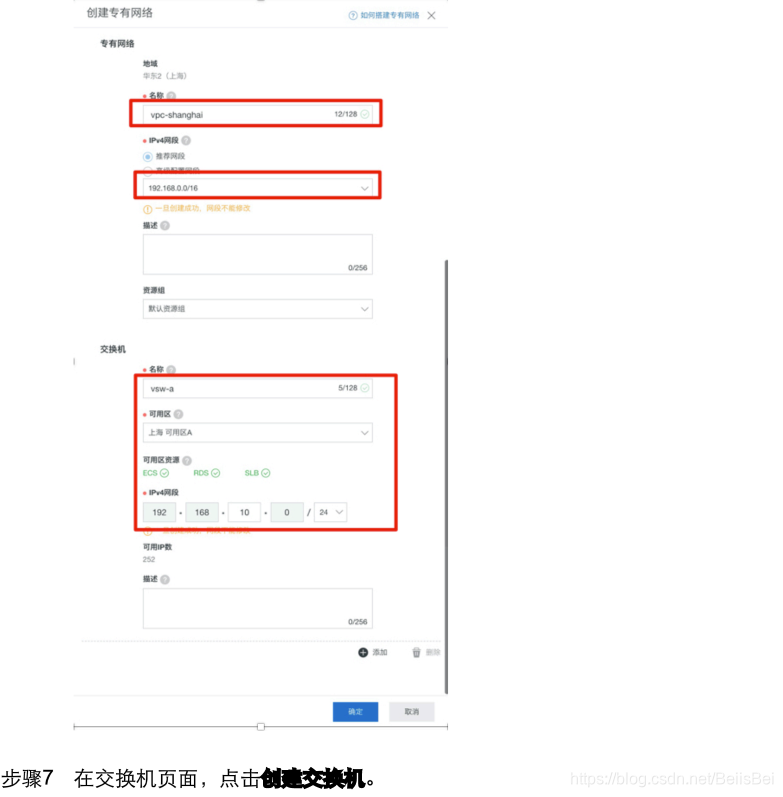Click the IPv4 CIDR help icon in VPC section
Image resolution: width=783 pixels, height=797 pixels.
(x=186, y=140)
